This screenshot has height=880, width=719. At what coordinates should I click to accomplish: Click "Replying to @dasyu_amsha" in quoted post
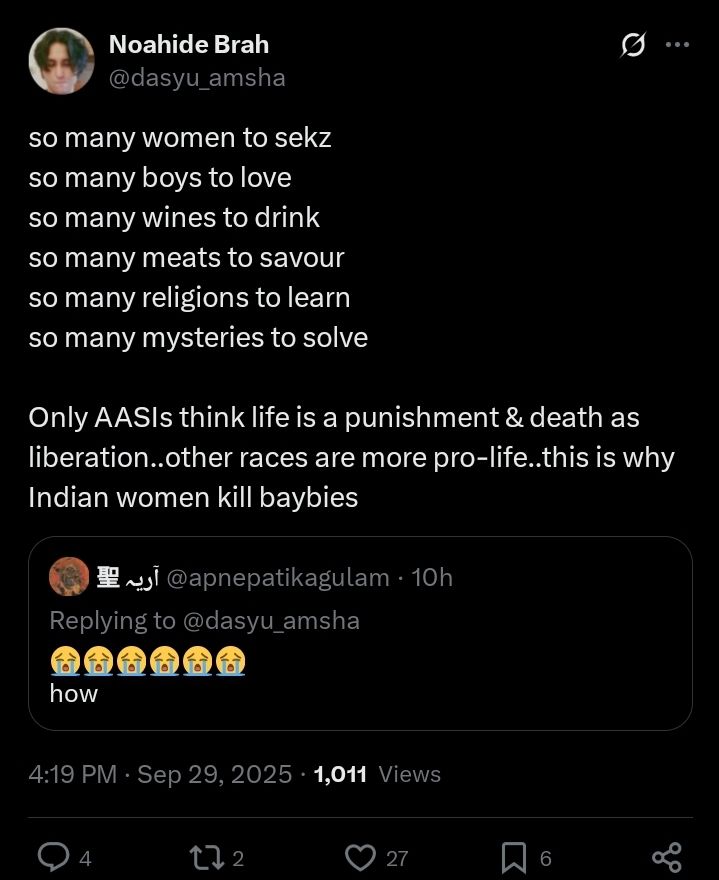tap(204, 620)
